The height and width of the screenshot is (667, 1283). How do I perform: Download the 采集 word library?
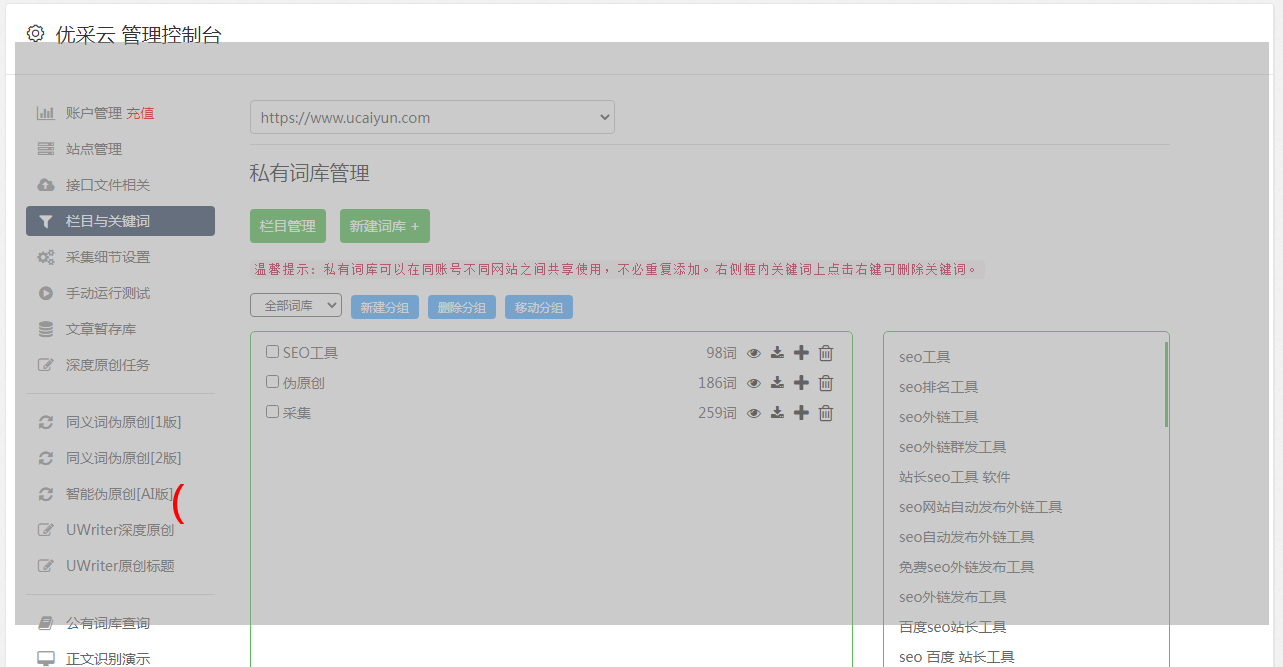(x=777, y=413)
